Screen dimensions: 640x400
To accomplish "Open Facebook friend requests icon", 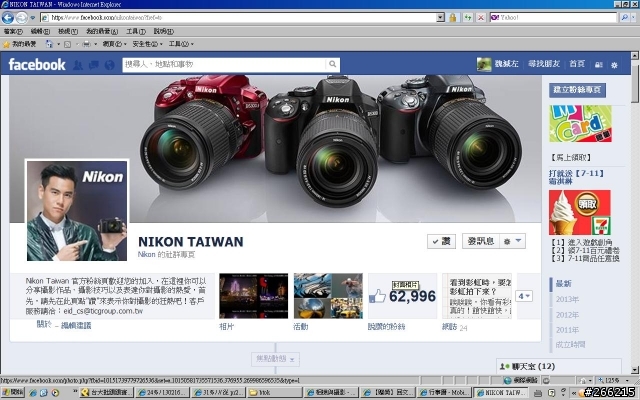I will 78,65.
